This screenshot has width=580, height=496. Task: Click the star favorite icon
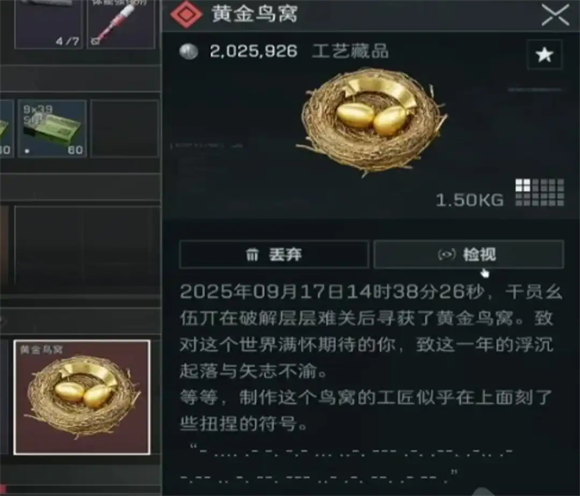click(x=544, y=55)
